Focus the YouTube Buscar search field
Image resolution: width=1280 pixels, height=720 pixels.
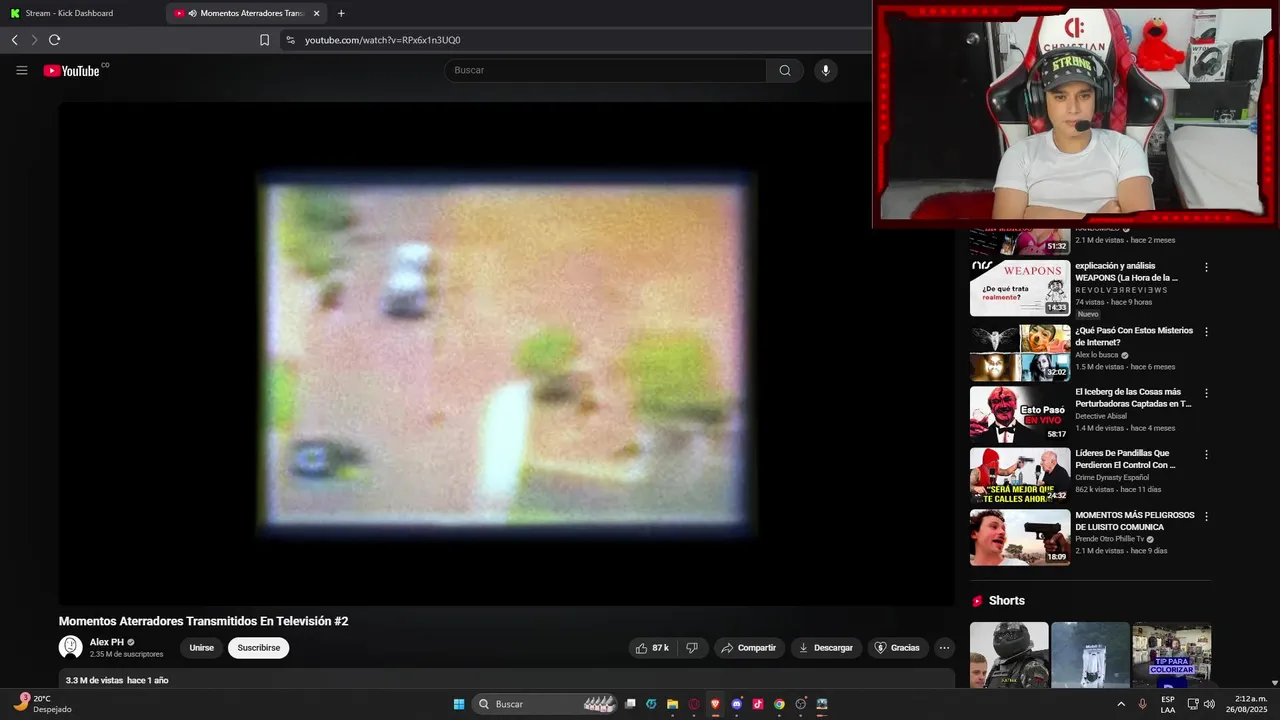[x=606, y=70]
